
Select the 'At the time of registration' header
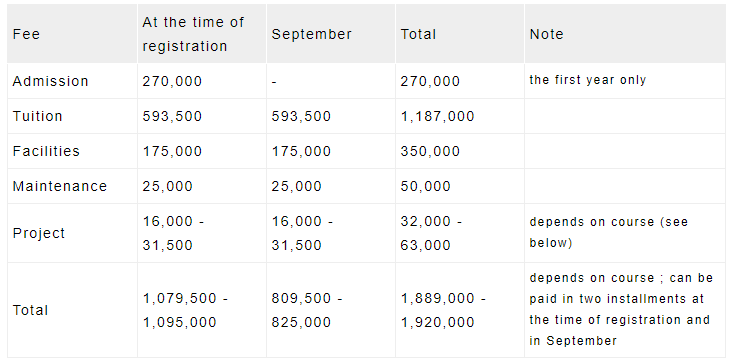click(193, 34)
